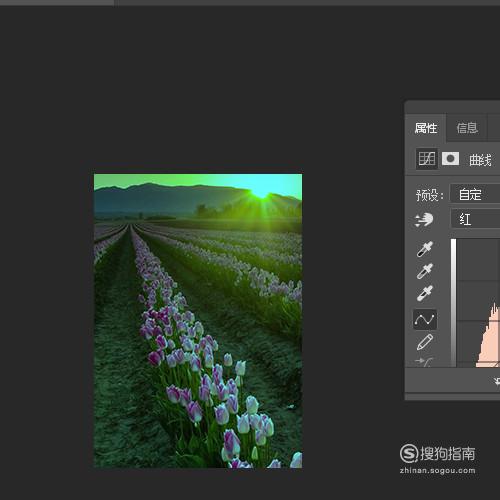Select the gray point eyedropper
Viewport: 500px width, 500px height.
coord(425,271)
